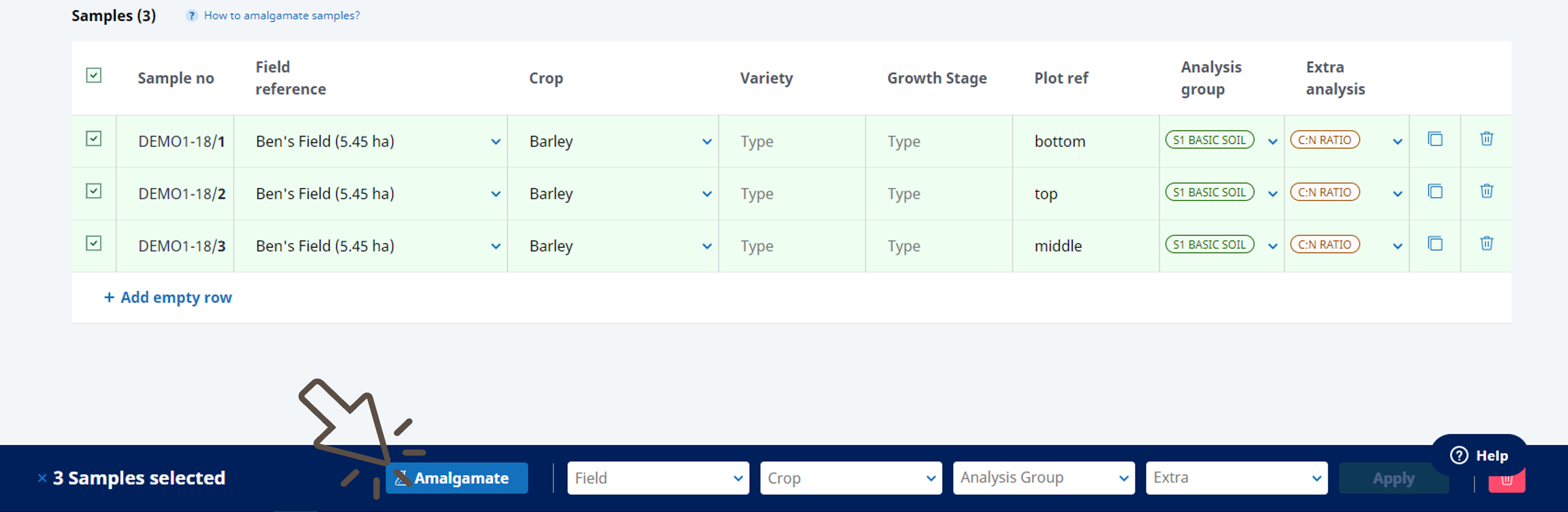Click Add empty row
Image resolution: width=1568 pixels, height=512 pixels.
point(168,297)
